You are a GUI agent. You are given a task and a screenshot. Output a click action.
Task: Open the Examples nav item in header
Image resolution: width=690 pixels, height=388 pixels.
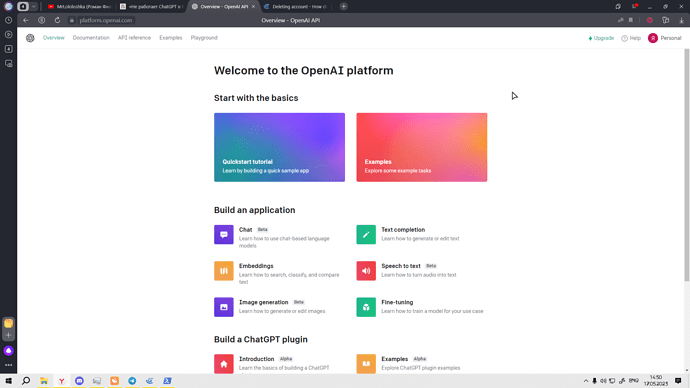(x=171, y=38)
